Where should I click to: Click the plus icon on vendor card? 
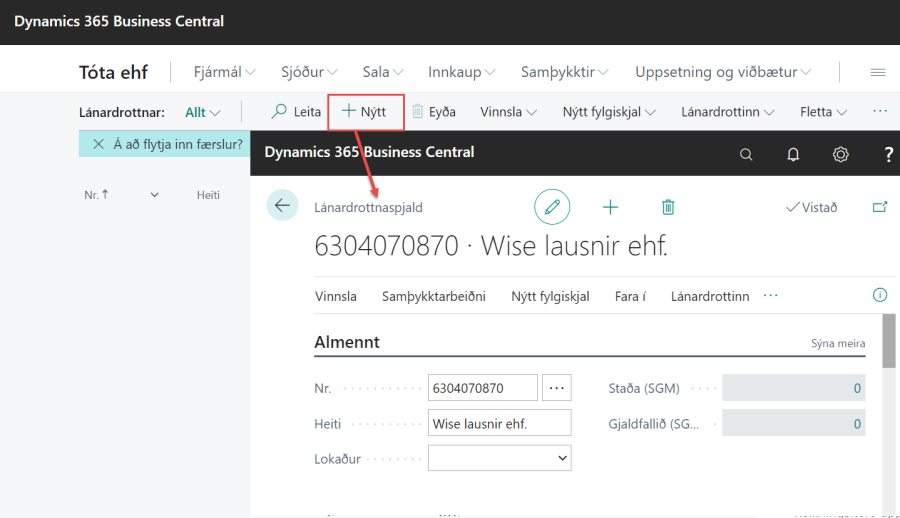point(610,207)
